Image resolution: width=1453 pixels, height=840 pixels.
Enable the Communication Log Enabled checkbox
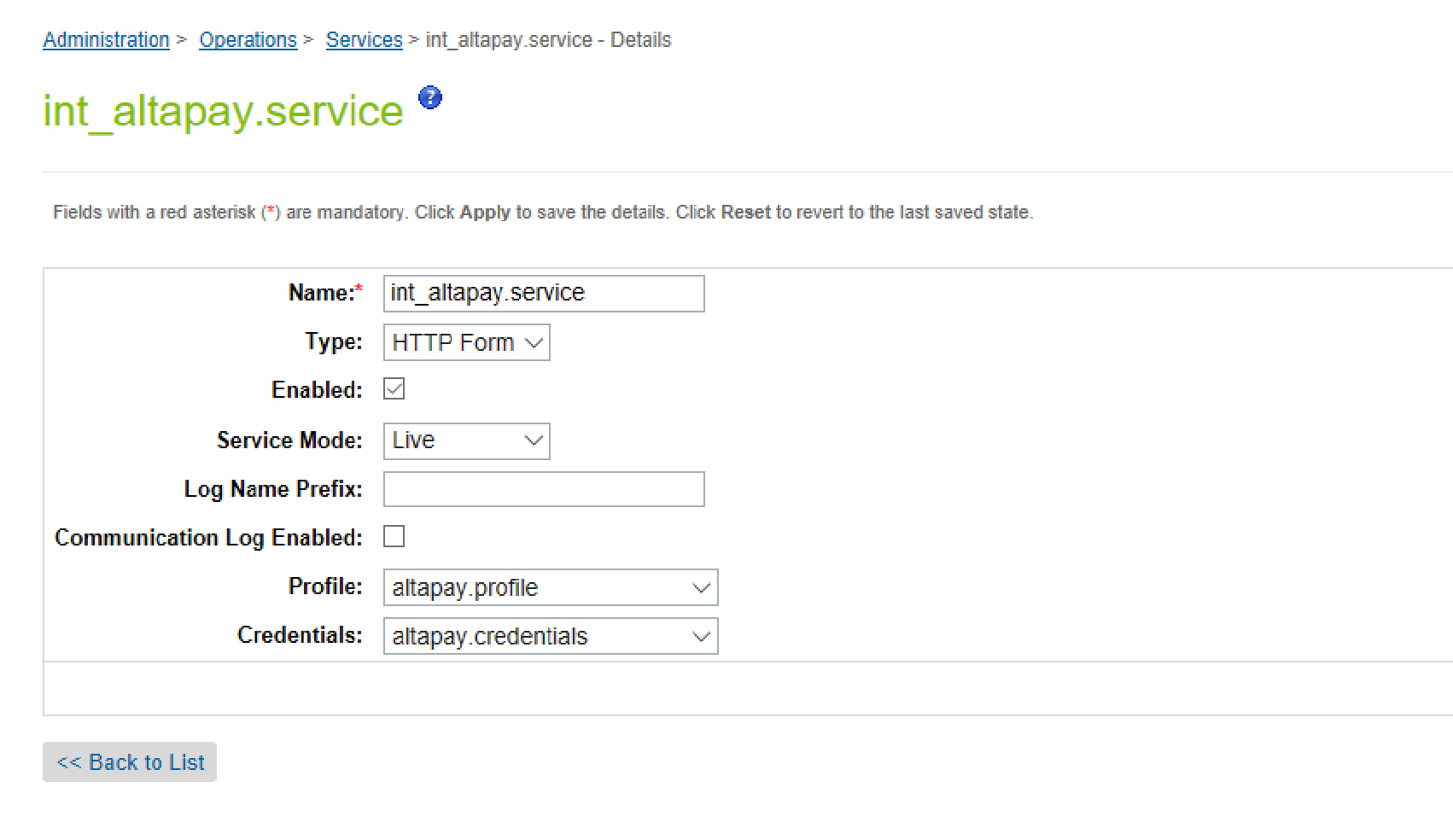click(x=394, y=536)
